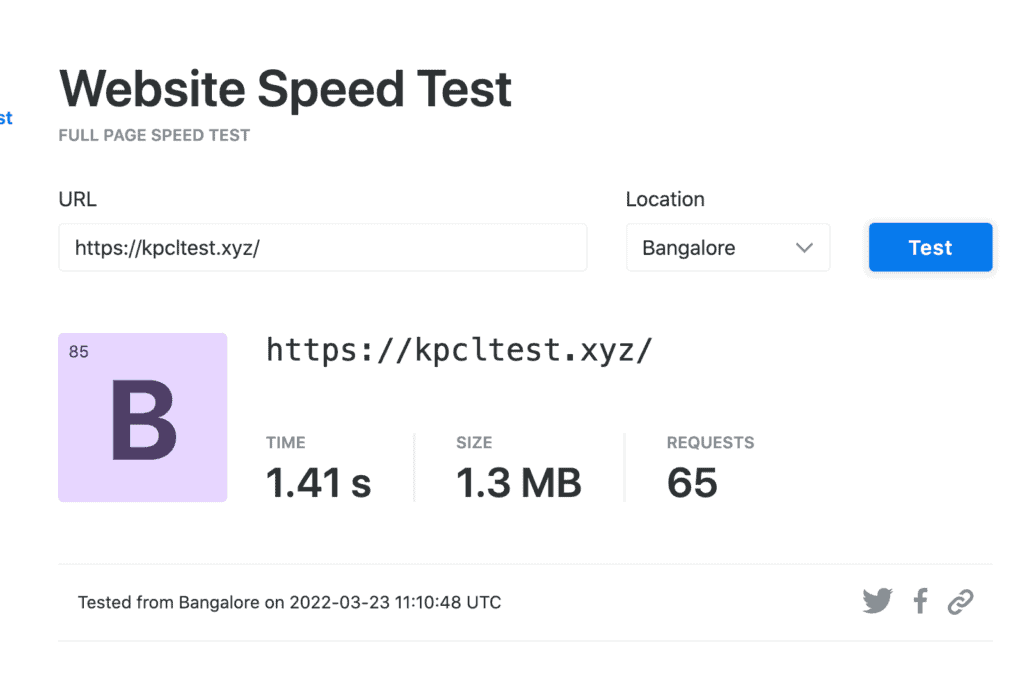Open the https://kpcltest.xyz/ result link
Image resolution: width=1024 pixels, height=675 pixels.
coord(460,350)
